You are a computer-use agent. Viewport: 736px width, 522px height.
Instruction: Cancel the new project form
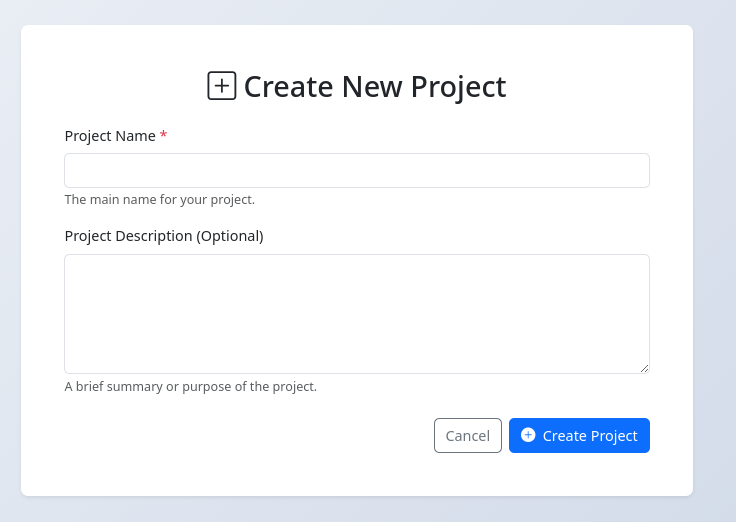pos(468,436)
